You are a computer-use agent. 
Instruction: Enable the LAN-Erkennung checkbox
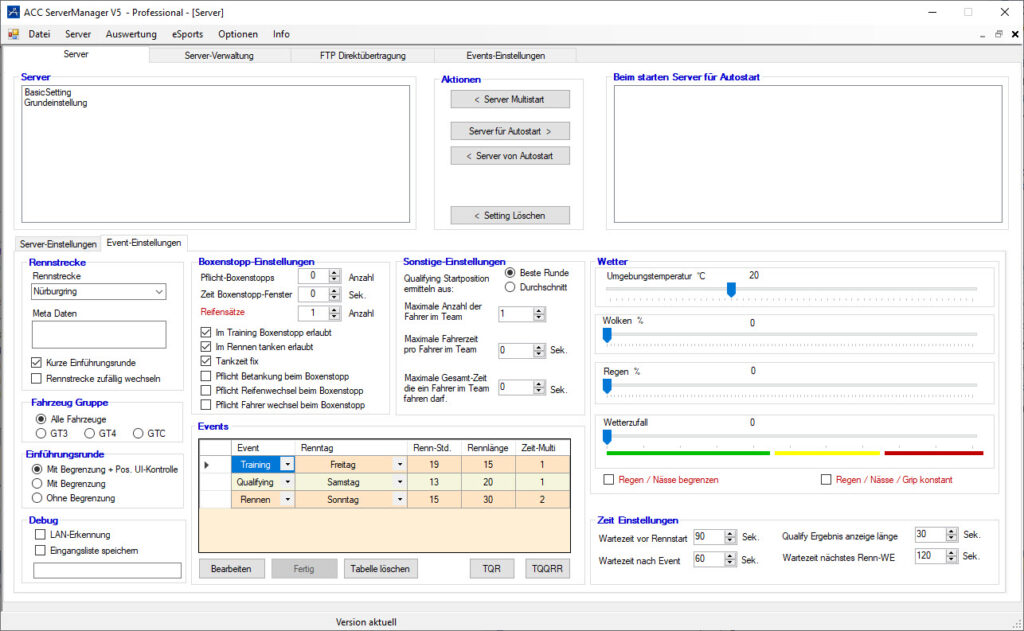pos(40,534)
